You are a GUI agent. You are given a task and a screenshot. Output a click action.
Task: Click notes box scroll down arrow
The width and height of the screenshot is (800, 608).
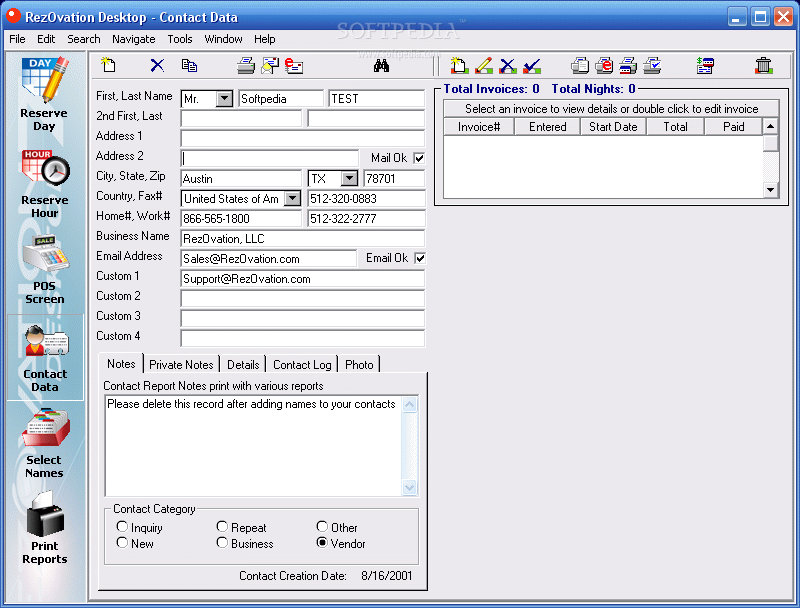[x=409, y=487]
